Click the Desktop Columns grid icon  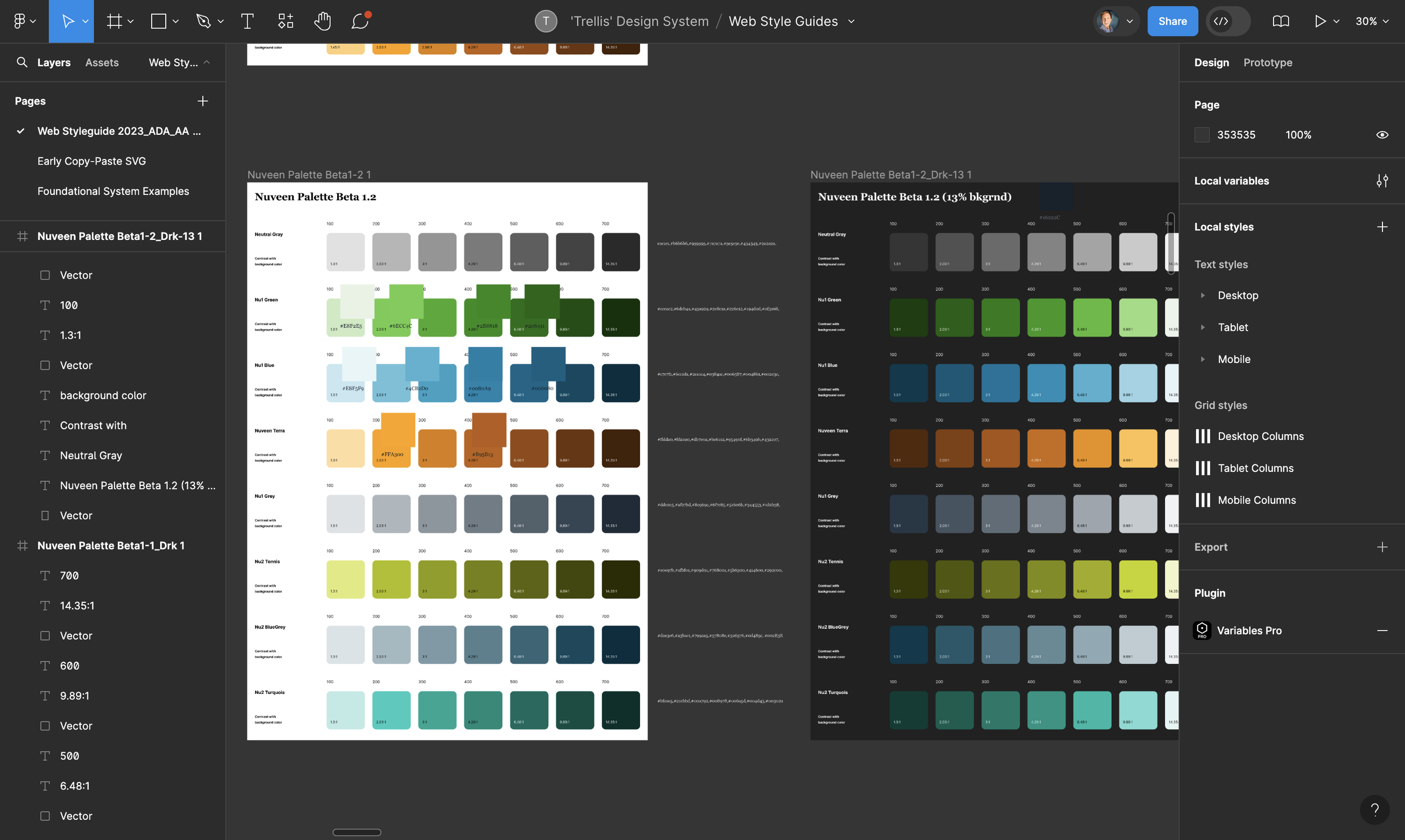[x=1202, y=437]
